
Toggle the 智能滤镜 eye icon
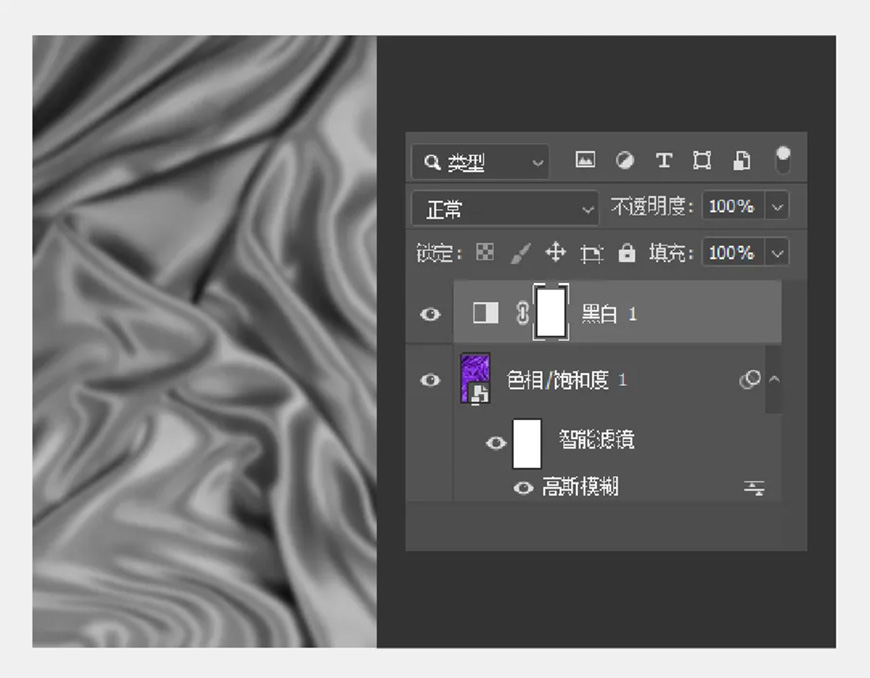[495, 443]
